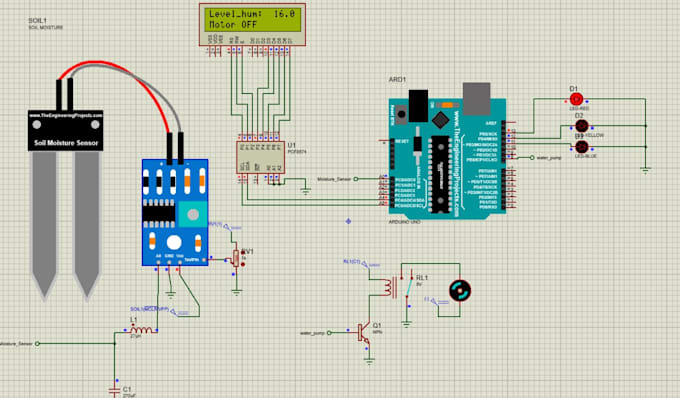Click the USB port on Arduino board
The image size is (680, 398).
(476, 99)
